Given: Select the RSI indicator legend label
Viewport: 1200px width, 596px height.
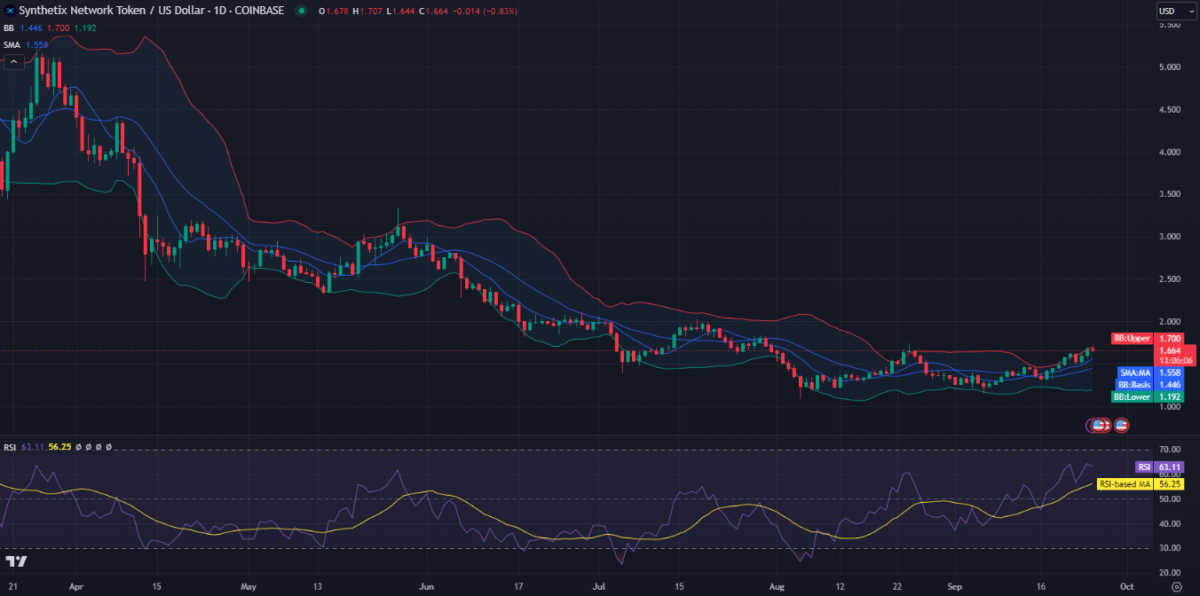Looking at the screenshot, I should pyautogui.click(x=9, y=447).
